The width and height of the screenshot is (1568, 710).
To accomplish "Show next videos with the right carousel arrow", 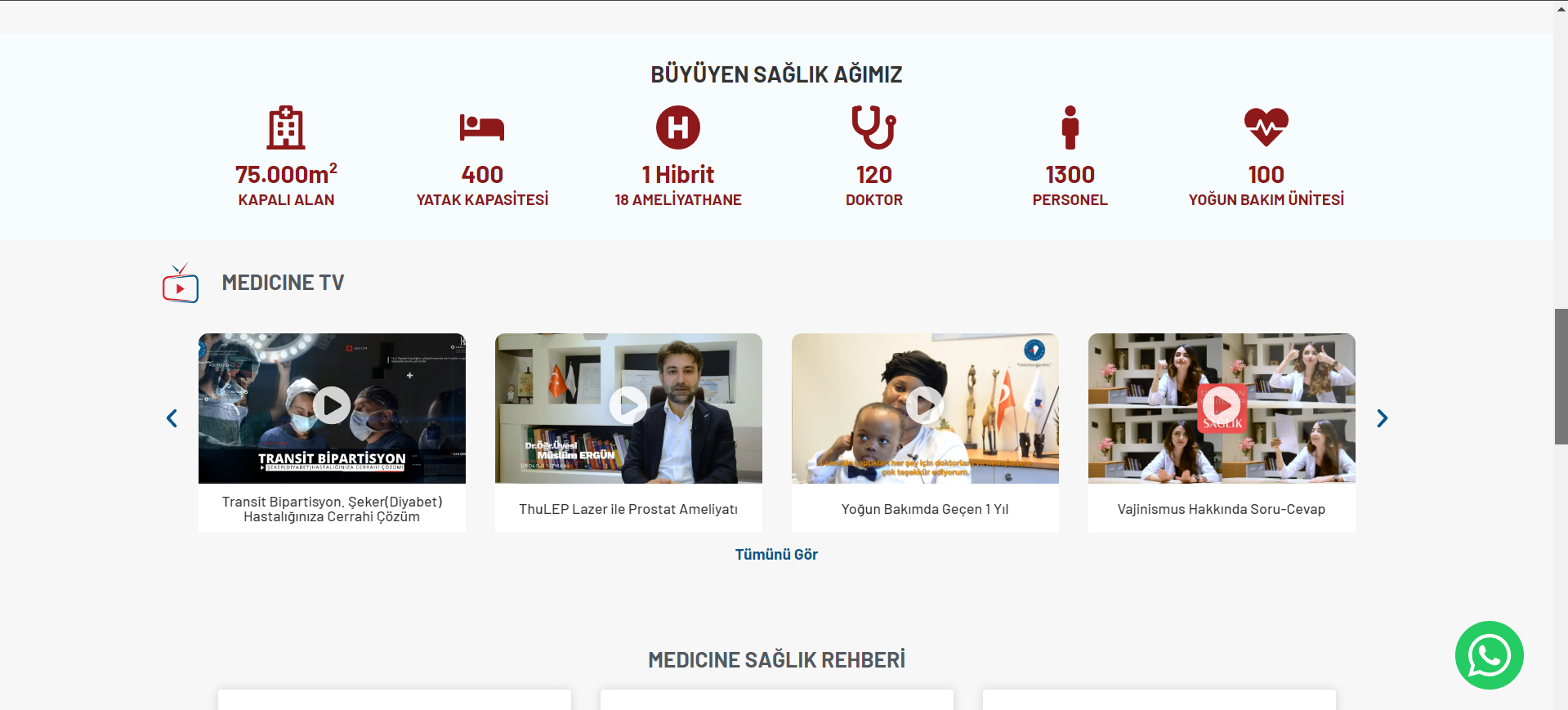I will (1382, 418).
